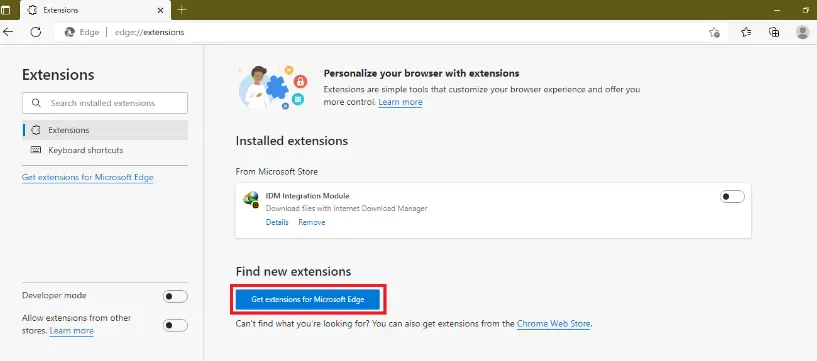
Task: Open the Favorites list icon
Action: coord(746,32)
